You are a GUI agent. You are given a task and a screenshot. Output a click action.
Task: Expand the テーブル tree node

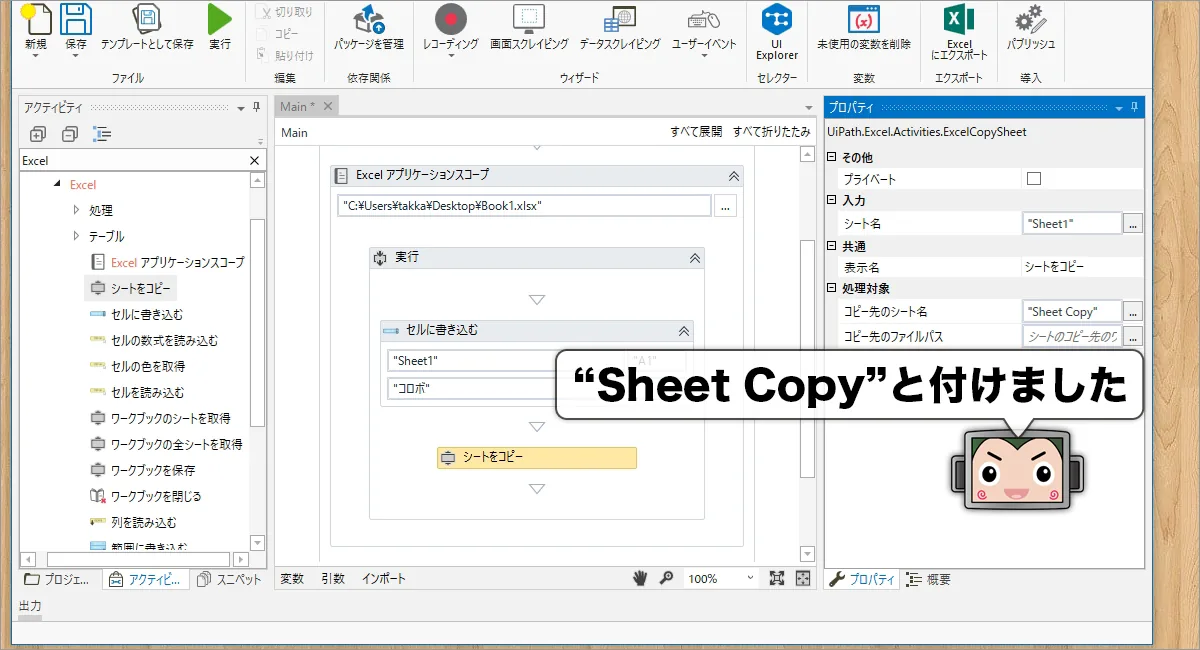[77, 236]
